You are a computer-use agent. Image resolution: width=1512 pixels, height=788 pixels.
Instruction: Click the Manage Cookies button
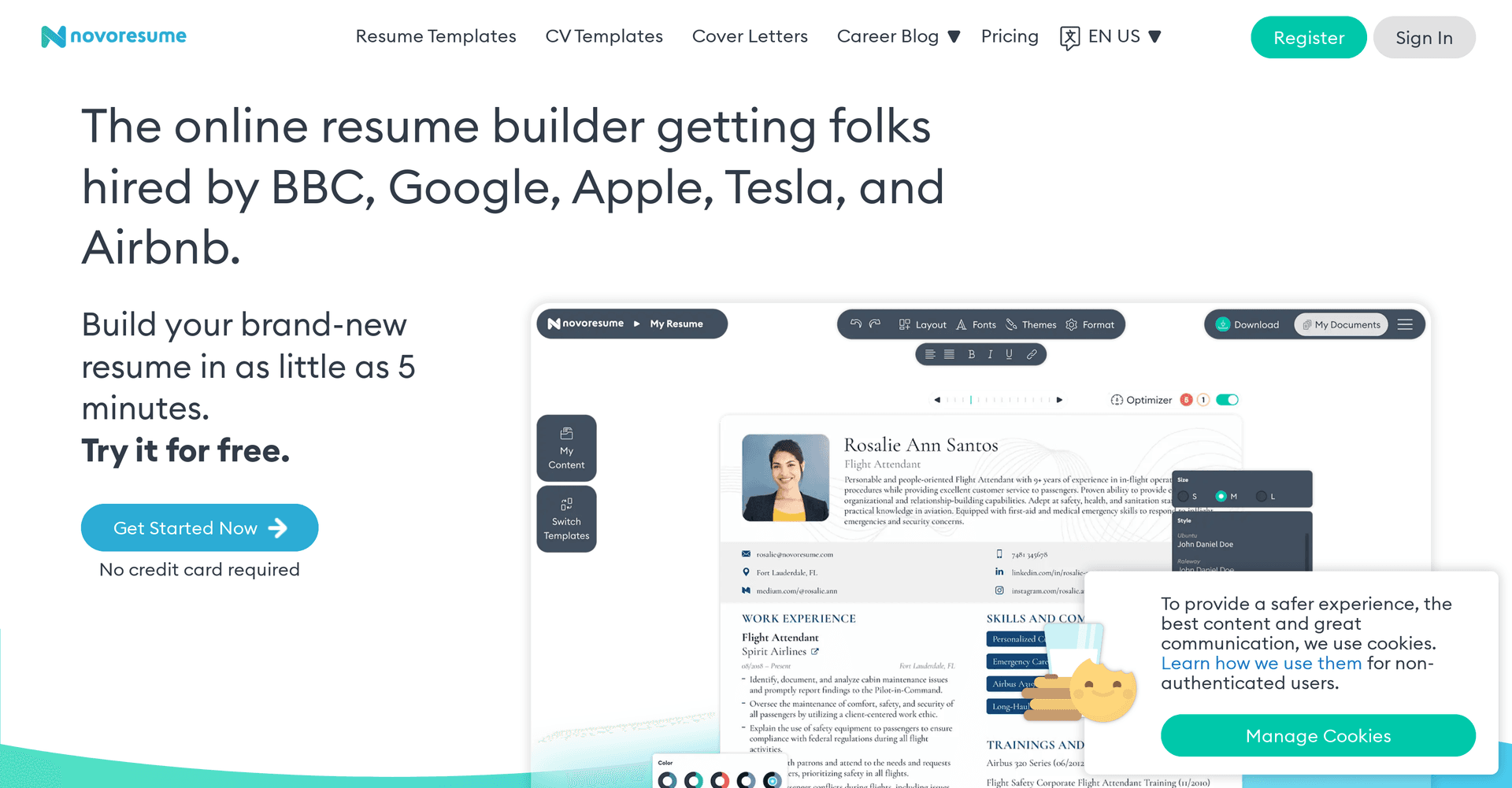click(x=1318, y=735)
